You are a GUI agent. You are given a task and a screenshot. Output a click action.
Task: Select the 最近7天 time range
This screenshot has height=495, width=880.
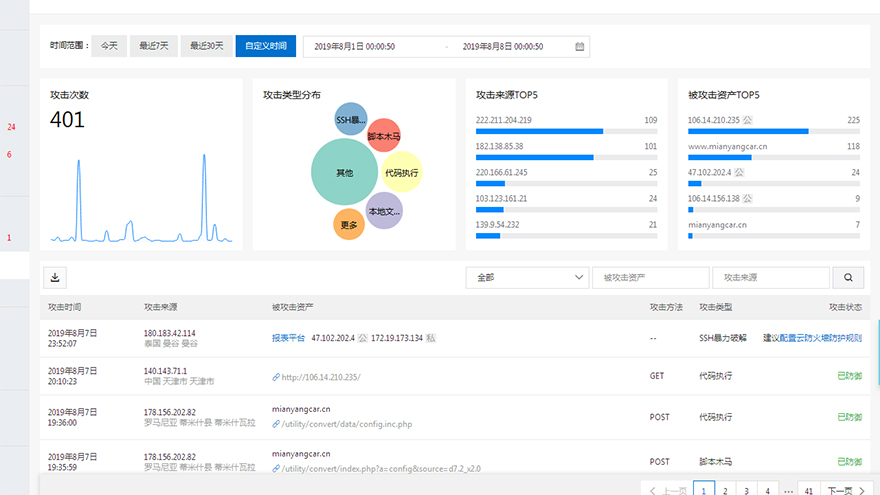point(154,46)
